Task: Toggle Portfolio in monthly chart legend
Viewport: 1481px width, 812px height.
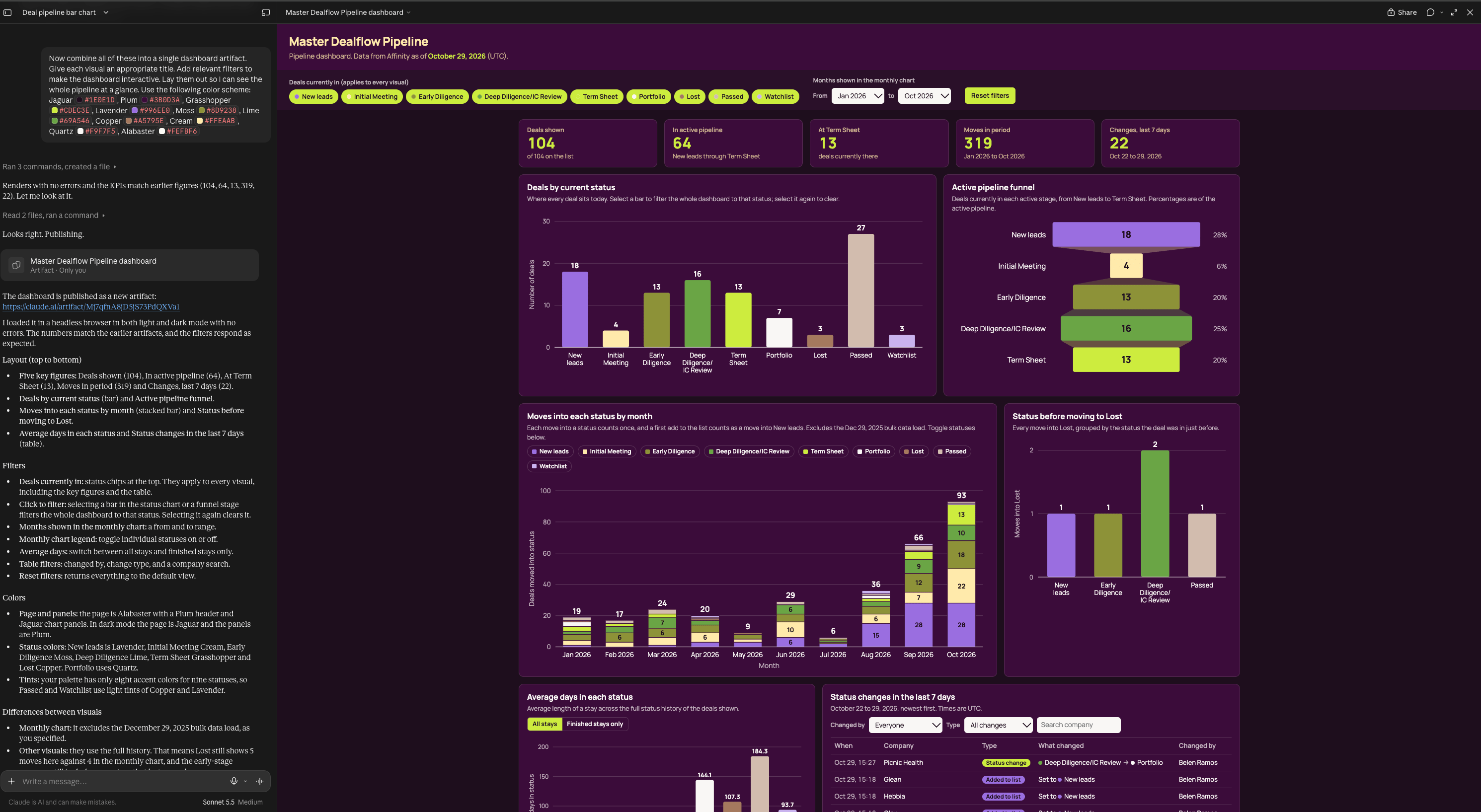Action: point(873,451)
